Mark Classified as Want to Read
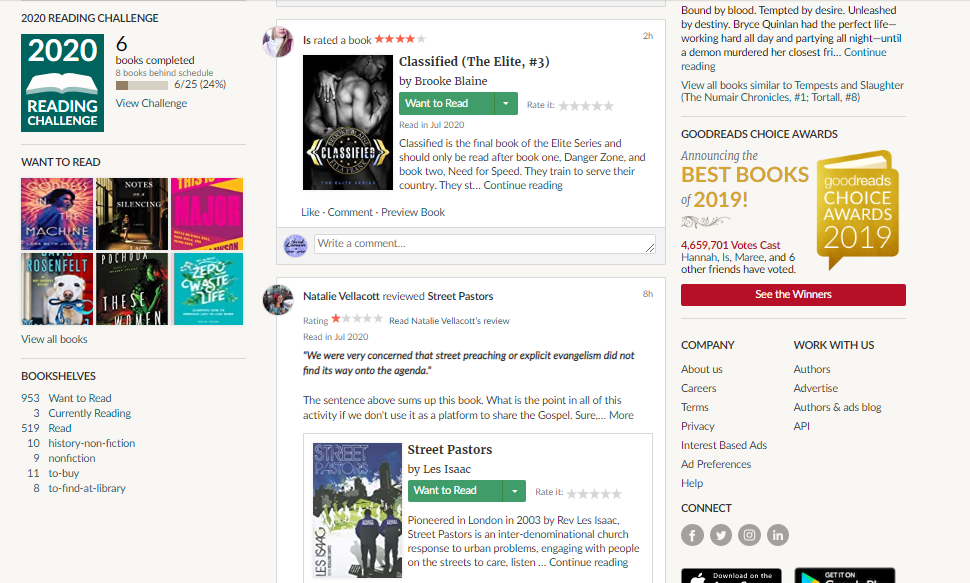 (x=447, y=103)
